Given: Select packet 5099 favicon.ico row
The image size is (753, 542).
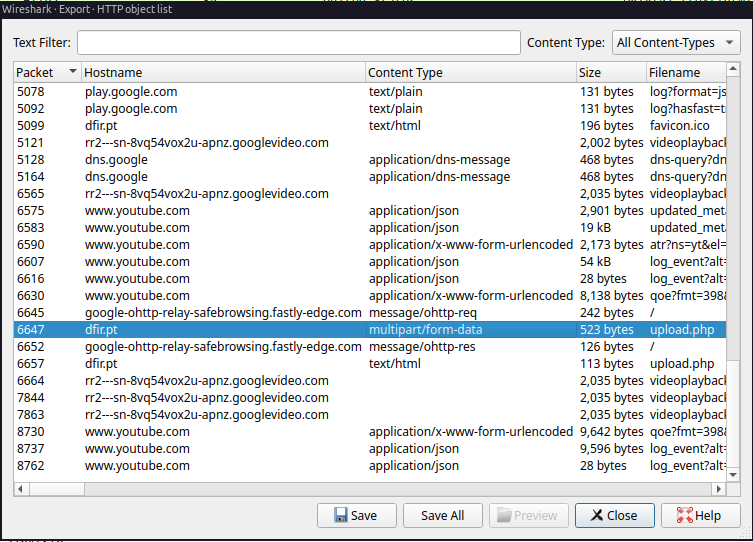Looking at the screenshot, I should click(x=370, y=126).
